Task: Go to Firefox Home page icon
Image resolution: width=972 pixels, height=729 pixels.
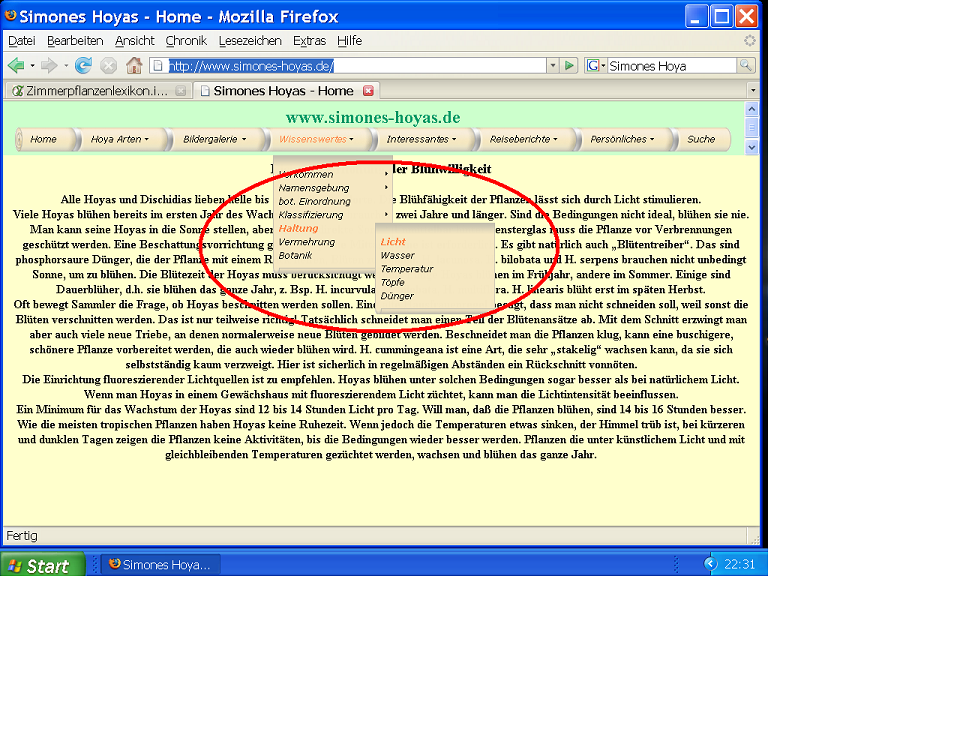Action: click(134, 66)
